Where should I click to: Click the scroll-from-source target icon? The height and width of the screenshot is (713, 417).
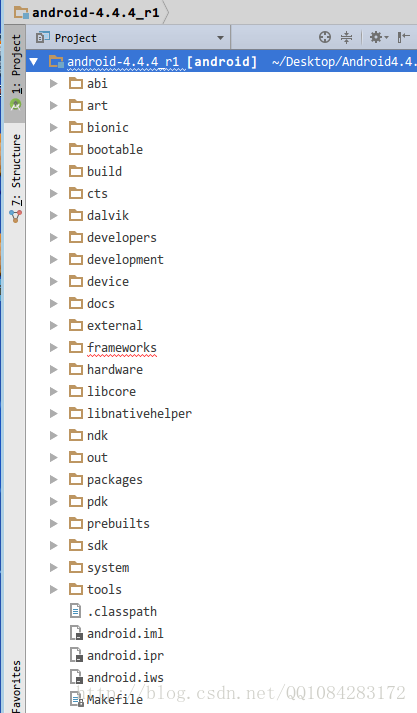click(325, 37)
